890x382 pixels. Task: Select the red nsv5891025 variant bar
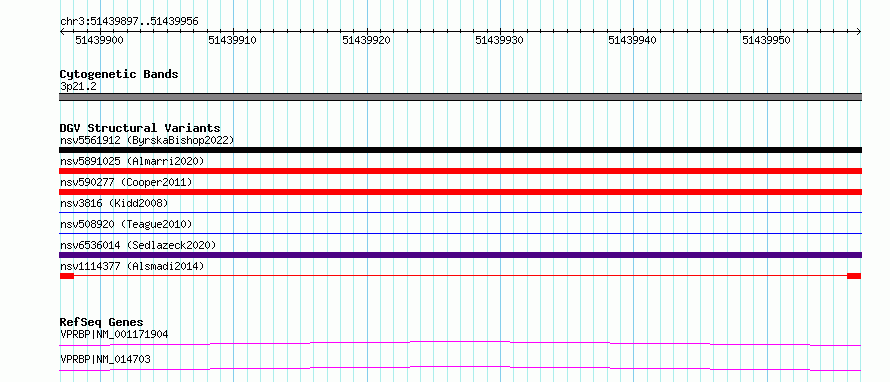point(460,171)
